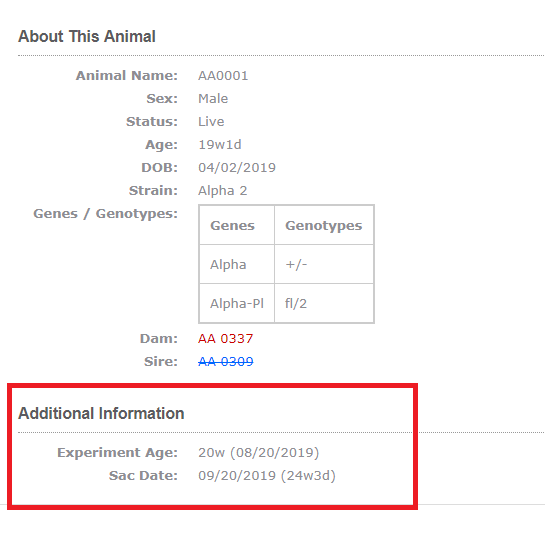Click the Sac Date value 09/20/2019 (24w3d)
Screen dimensions: 545x533
[x=267, y=475]
